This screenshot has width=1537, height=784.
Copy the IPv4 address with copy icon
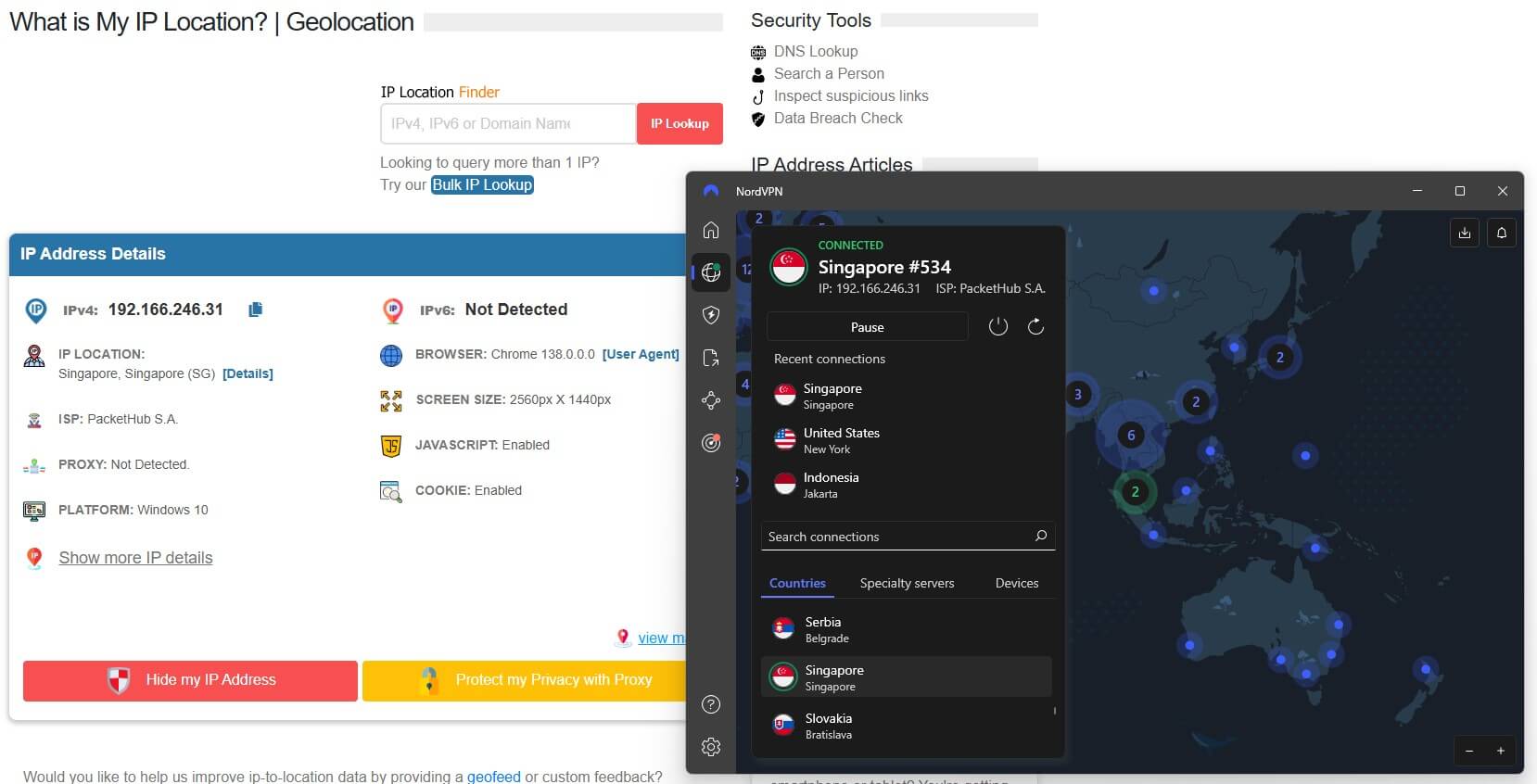(x=255, y=310)
